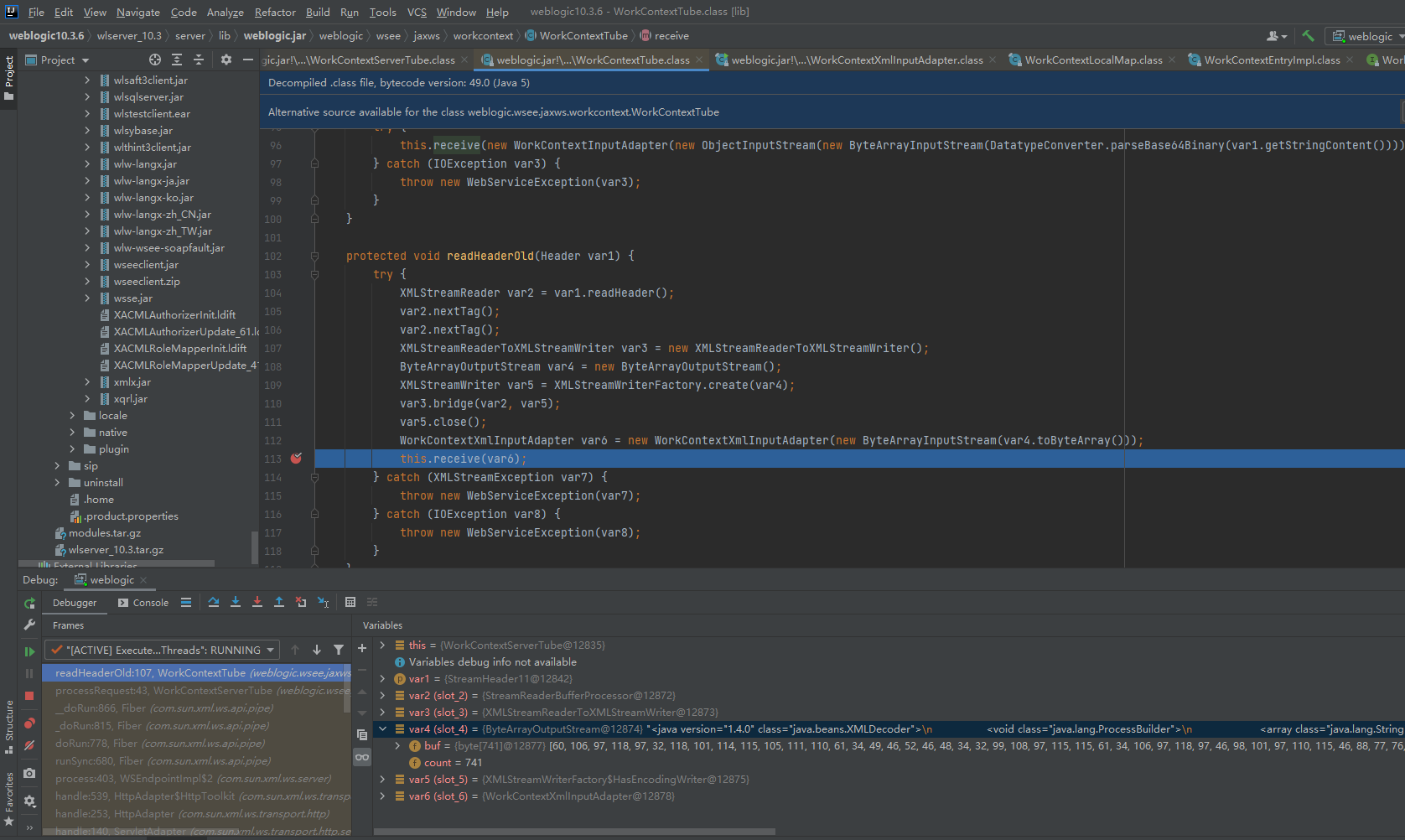Click Drop Frame icon
The height and width of the screenshot is (840, 1405).
(x=301, y=602)
